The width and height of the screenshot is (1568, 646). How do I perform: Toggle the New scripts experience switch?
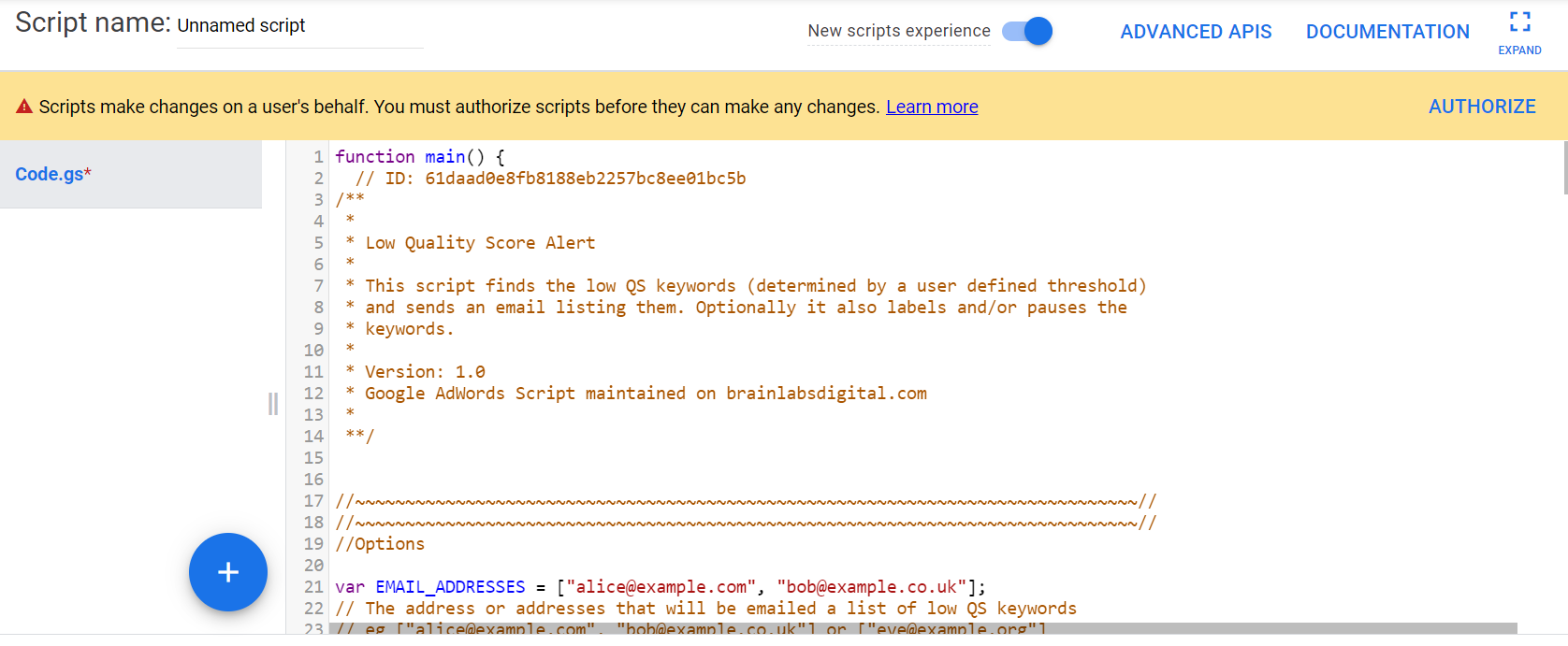click(x=1027, y=31)
